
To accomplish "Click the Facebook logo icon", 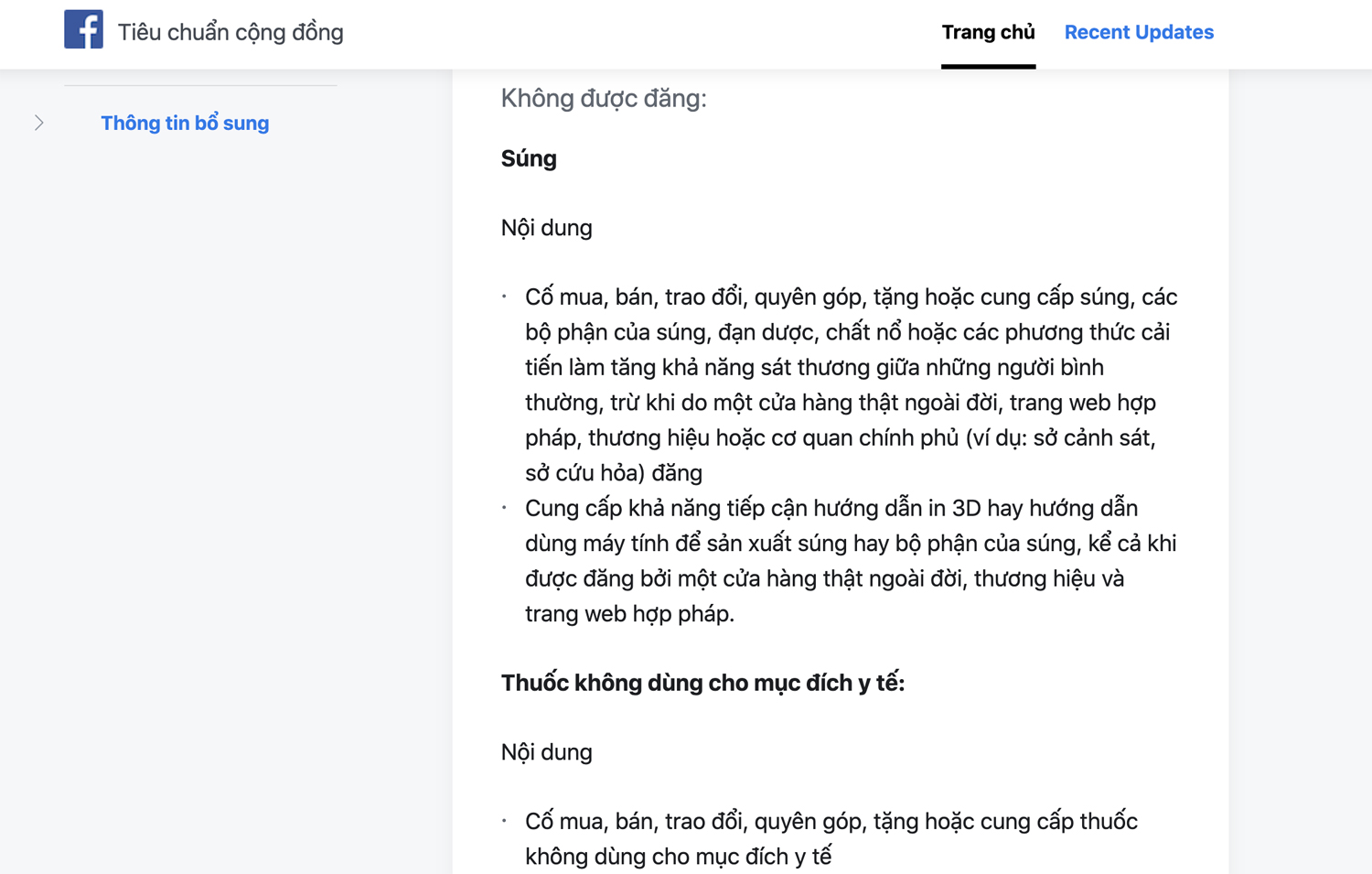I will [x=83, y=29].
